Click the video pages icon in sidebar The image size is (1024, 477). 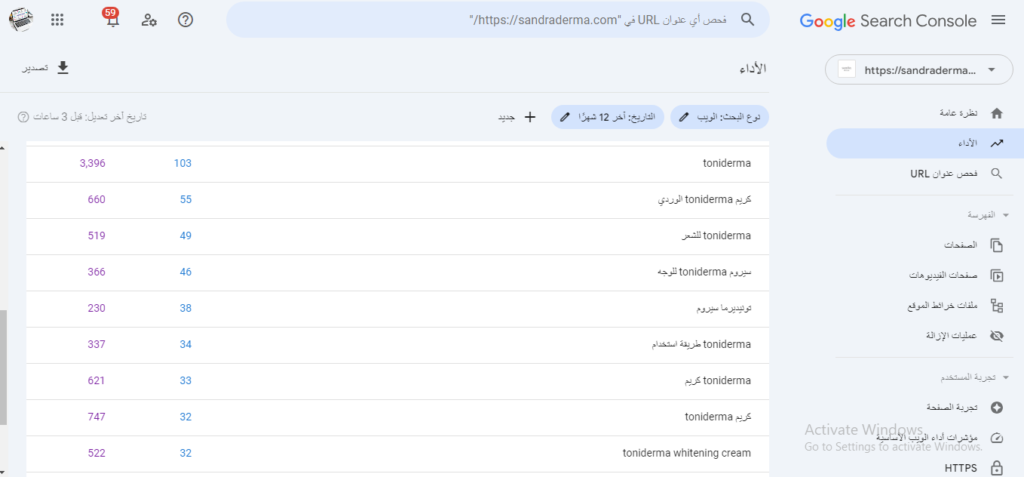(x=997, y=275)
